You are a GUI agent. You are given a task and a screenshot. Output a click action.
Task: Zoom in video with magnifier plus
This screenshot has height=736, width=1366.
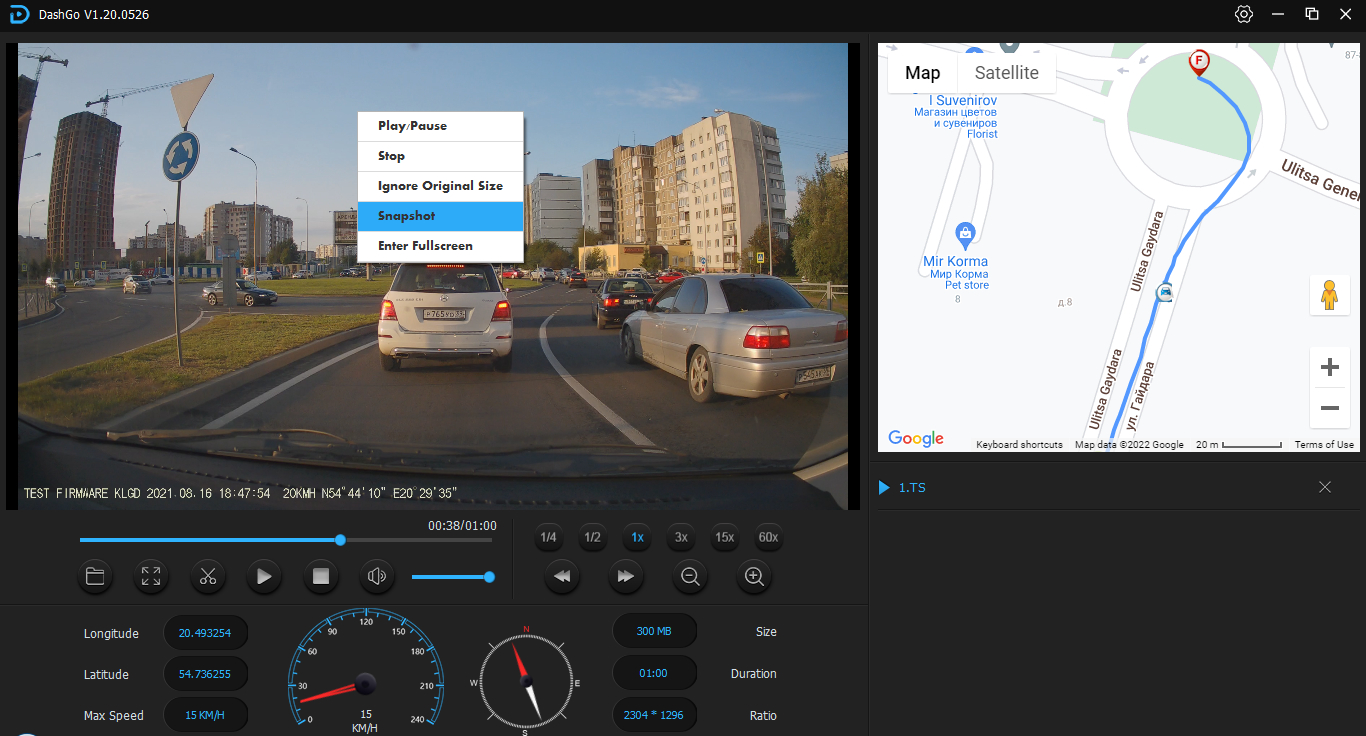point(754,576)
